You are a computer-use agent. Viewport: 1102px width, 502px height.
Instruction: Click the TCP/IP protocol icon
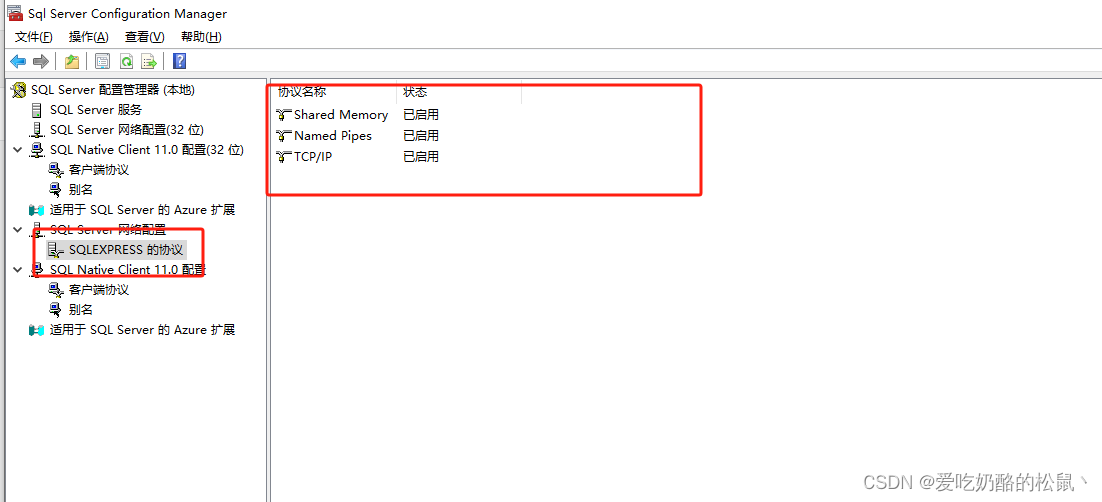point(284,156)
